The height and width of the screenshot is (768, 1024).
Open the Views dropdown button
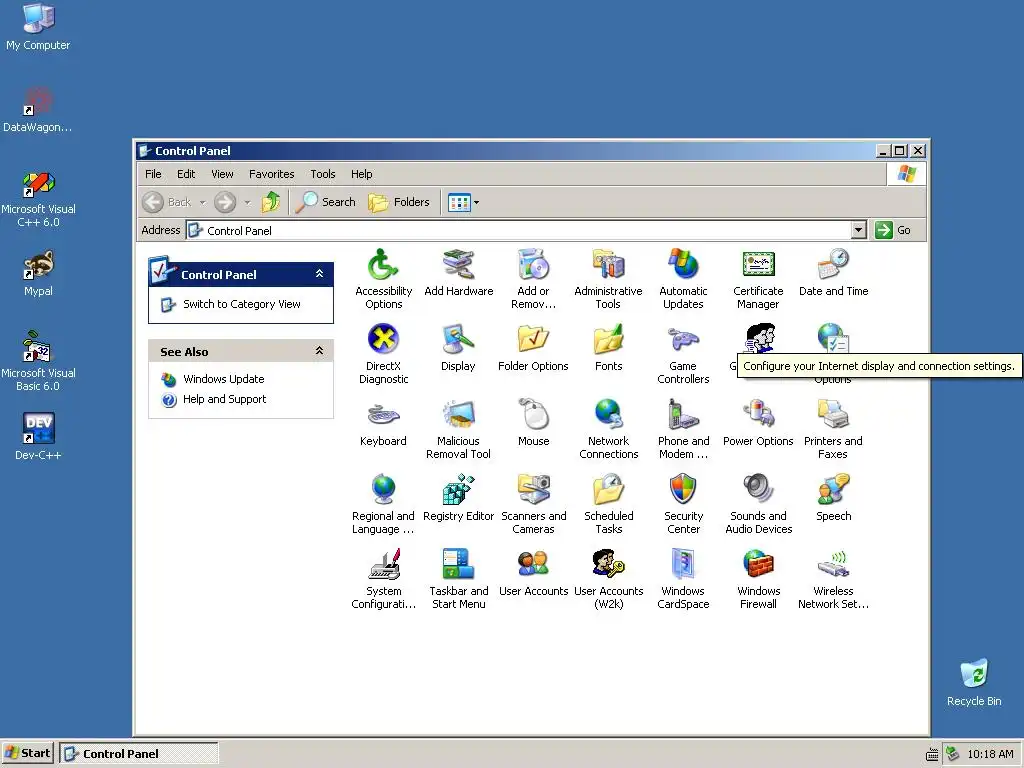tap(463, 202)
